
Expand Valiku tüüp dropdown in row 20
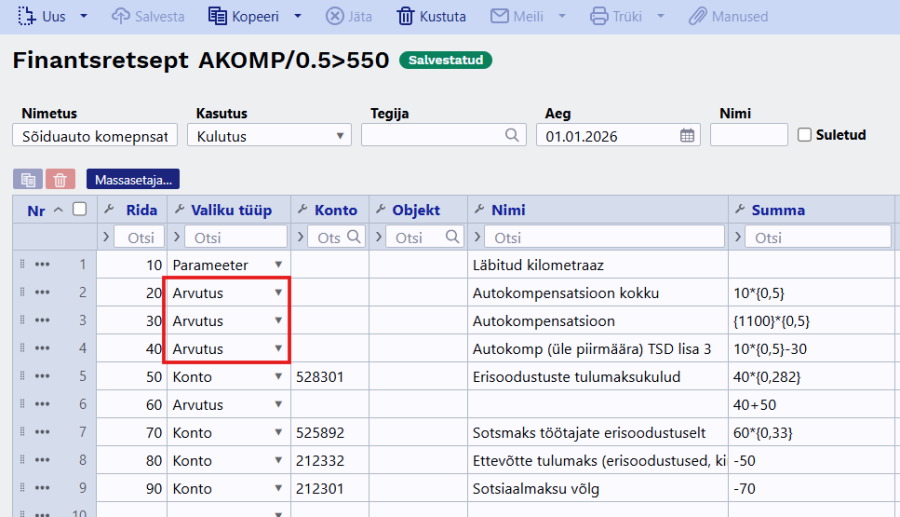(x=278, y=293)
